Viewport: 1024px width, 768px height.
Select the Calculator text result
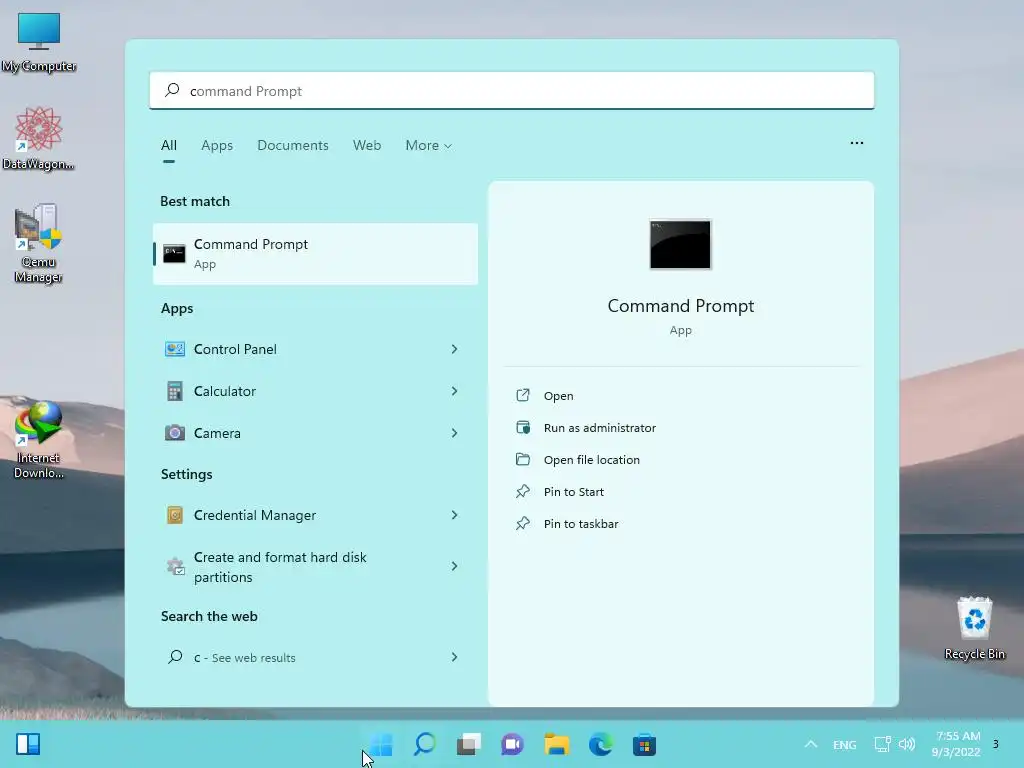(225, 391)
